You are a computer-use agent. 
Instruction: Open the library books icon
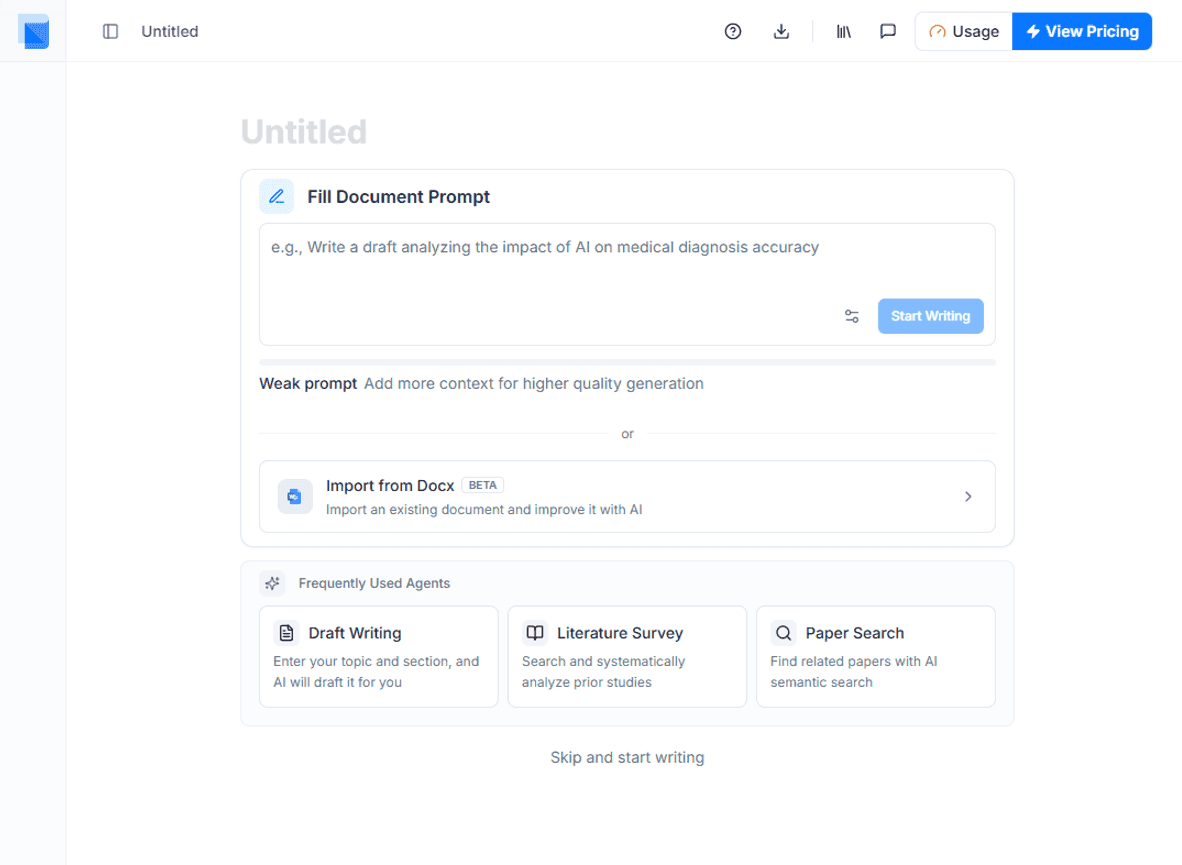click(x=844, y=32)
